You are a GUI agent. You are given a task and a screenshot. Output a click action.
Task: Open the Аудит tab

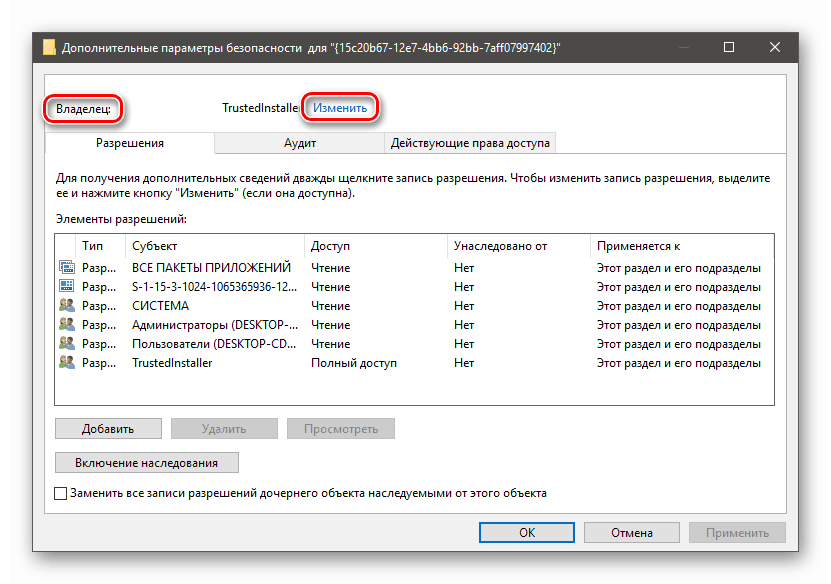(299, 143)
